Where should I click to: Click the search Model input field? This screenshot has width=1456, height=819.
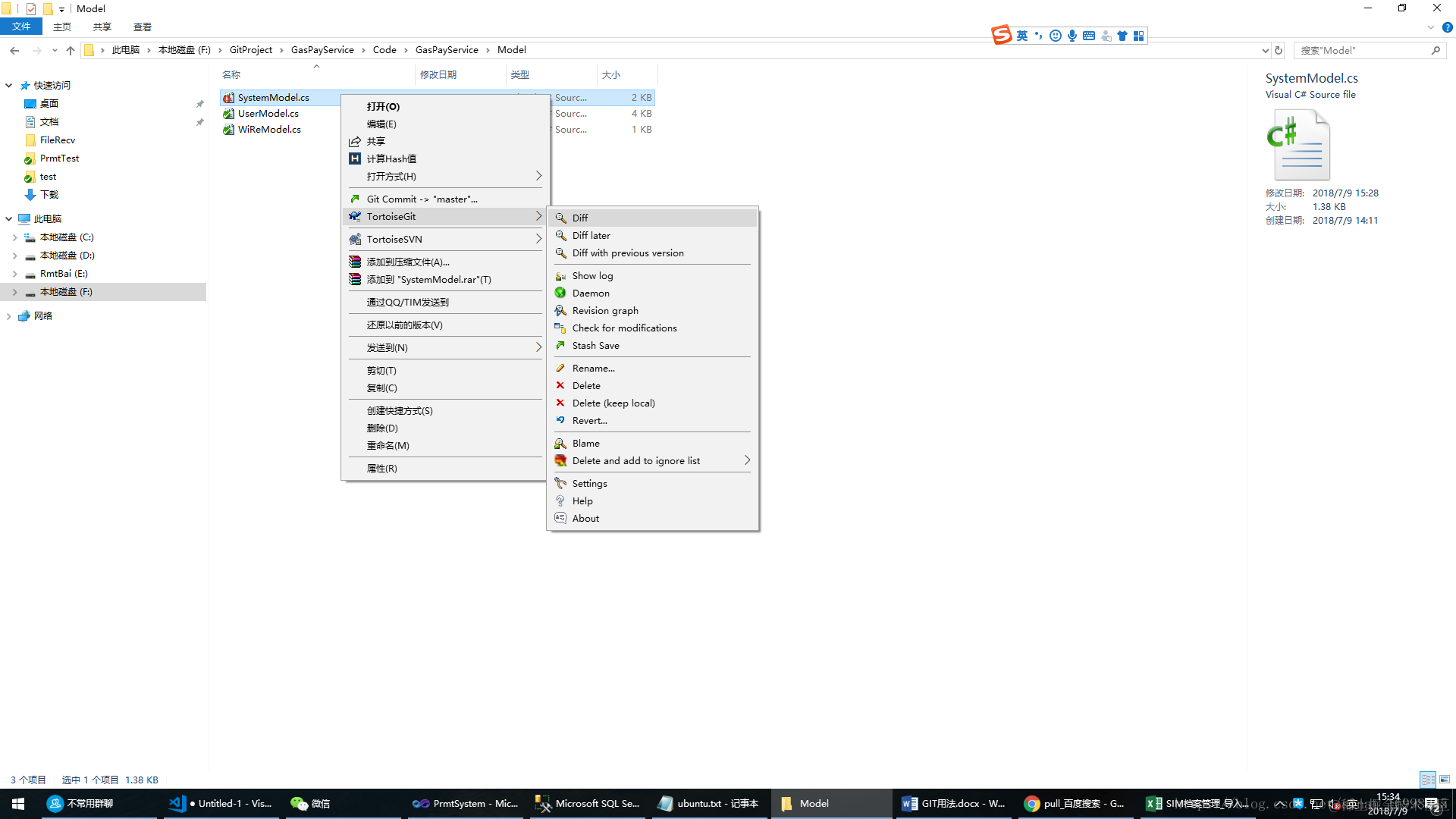[x=1363, y=51]
